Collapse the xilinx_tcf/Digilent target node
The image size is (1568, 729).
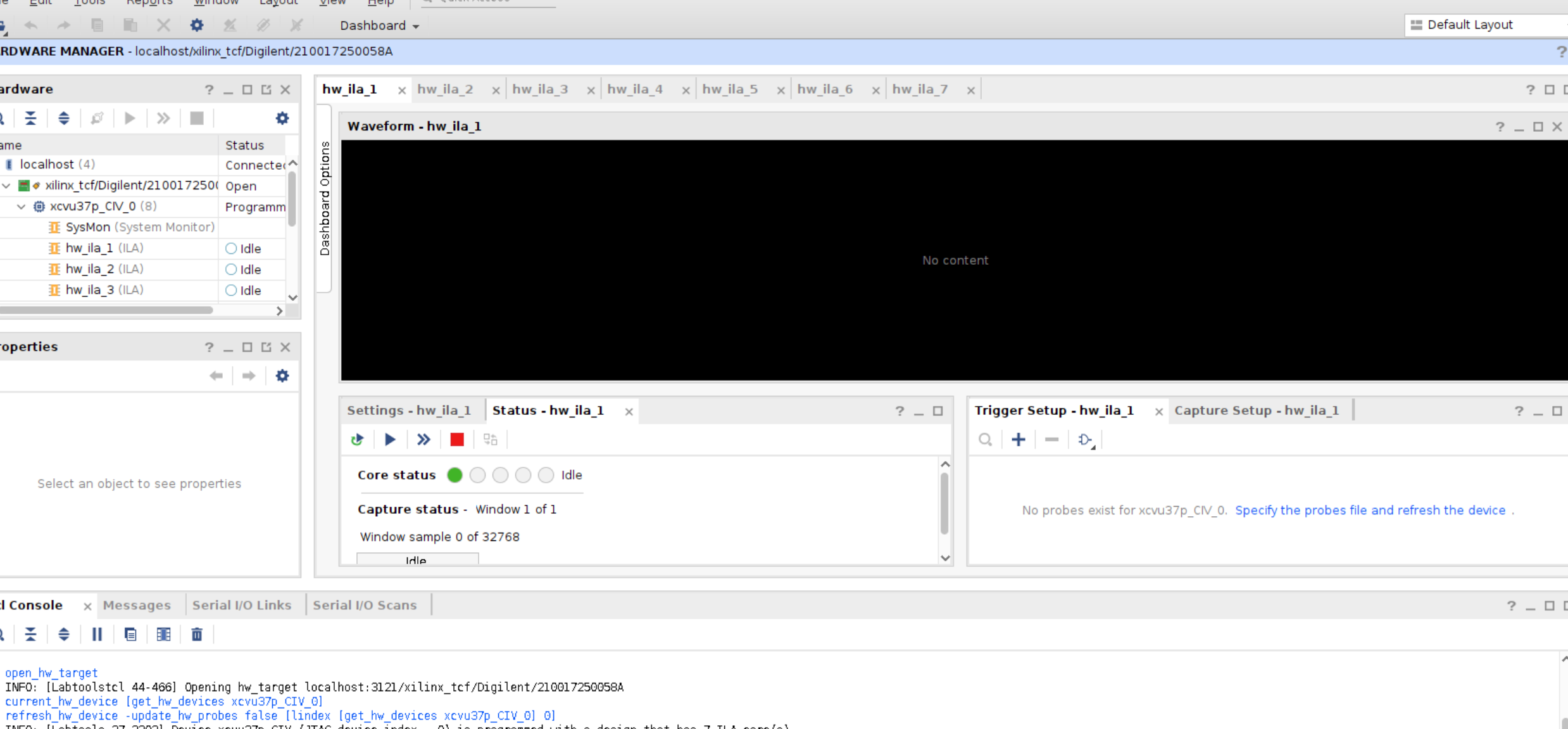(x=6, y=186)
